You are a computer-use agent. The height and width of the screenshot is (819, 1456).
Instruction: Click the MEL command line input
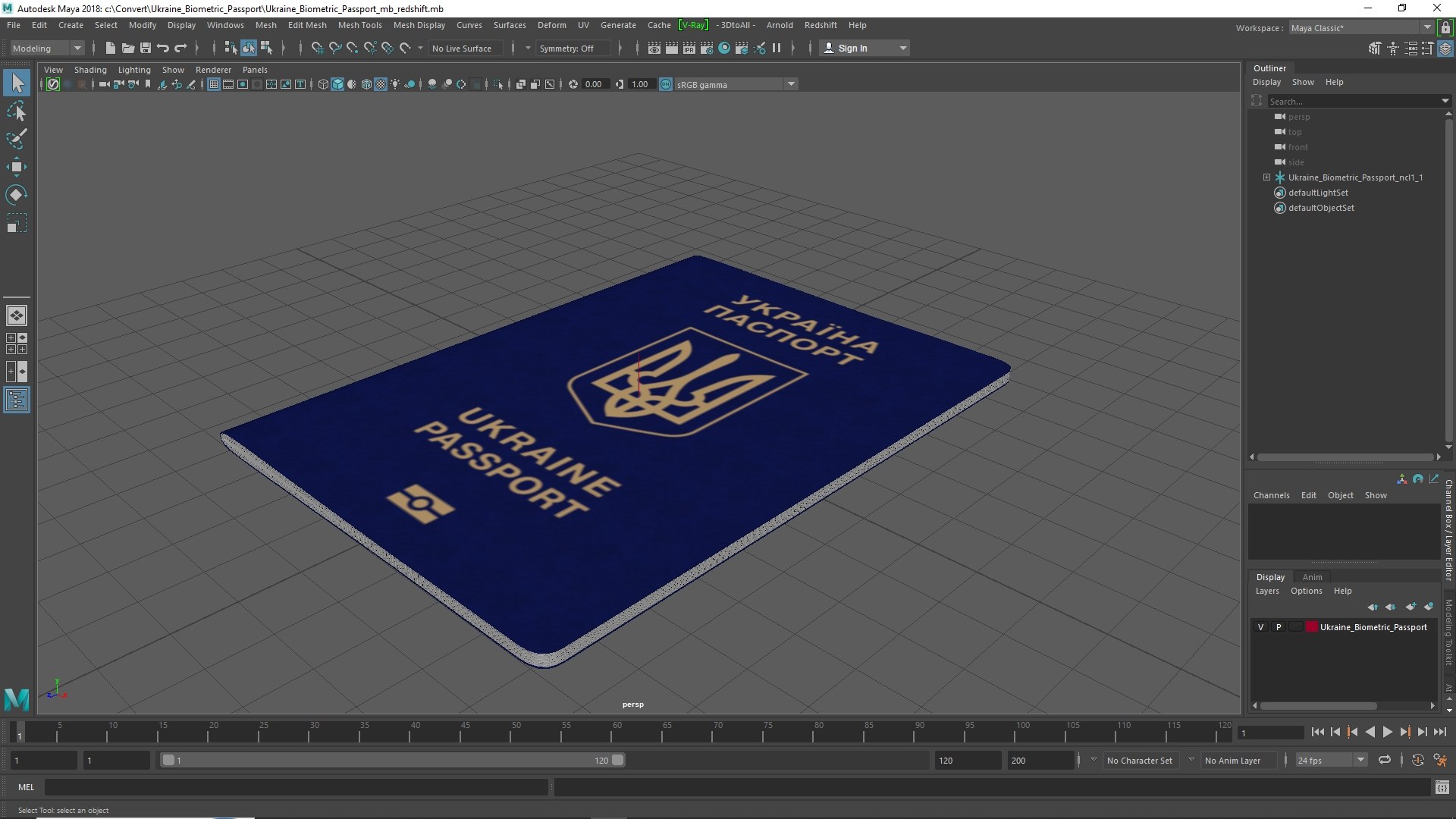click(x=297, y=787)
